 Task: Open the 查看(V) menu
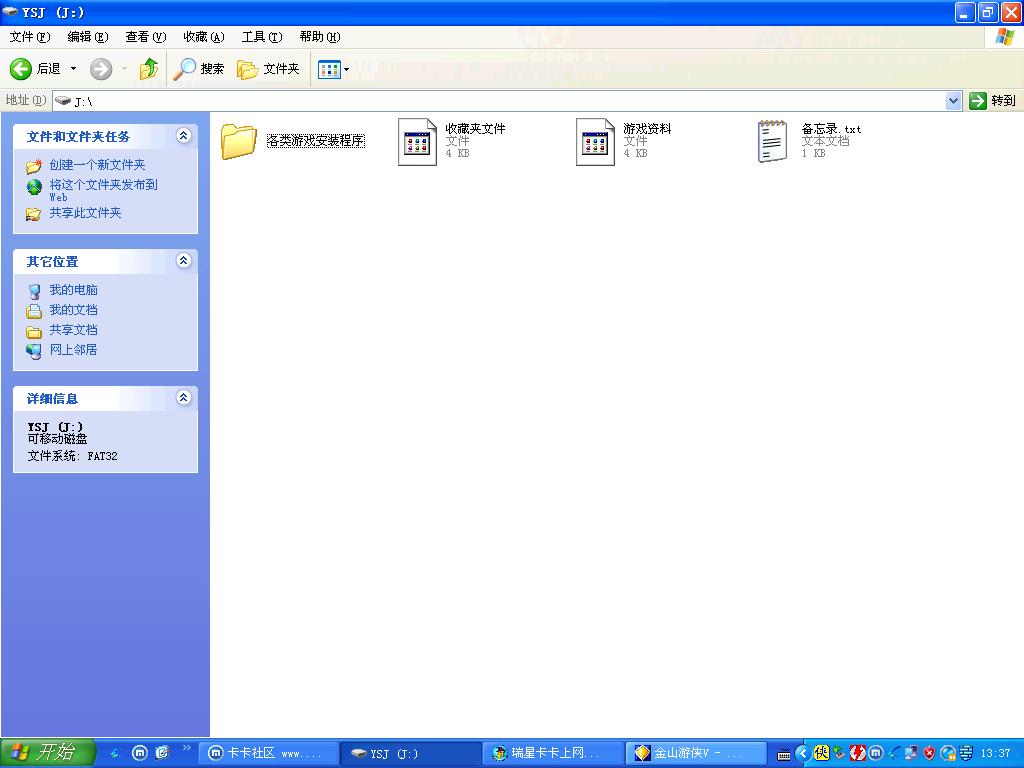click(x=146, y=37)
